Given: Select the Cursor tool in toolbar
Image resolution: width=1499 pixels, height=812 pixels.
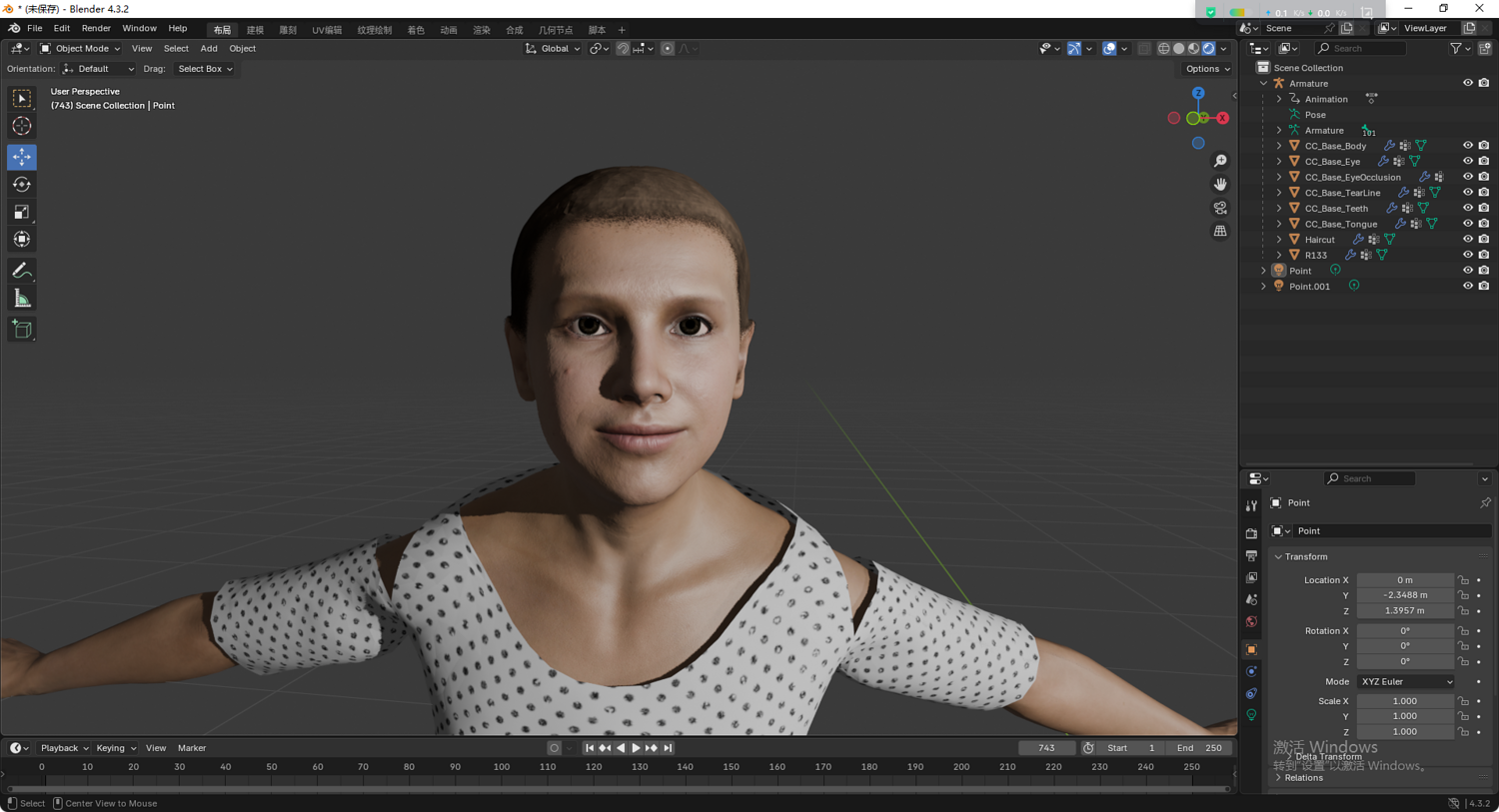Looking at the screenshot, I should coord(22,127).
